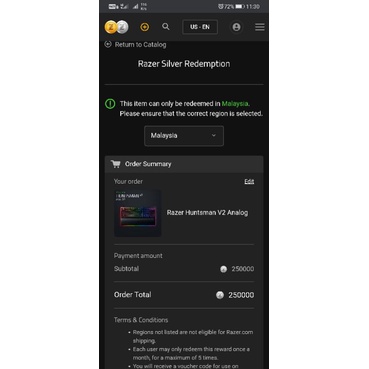Open the search magnifier icon

pyautogui.click(x=166, y=27)
